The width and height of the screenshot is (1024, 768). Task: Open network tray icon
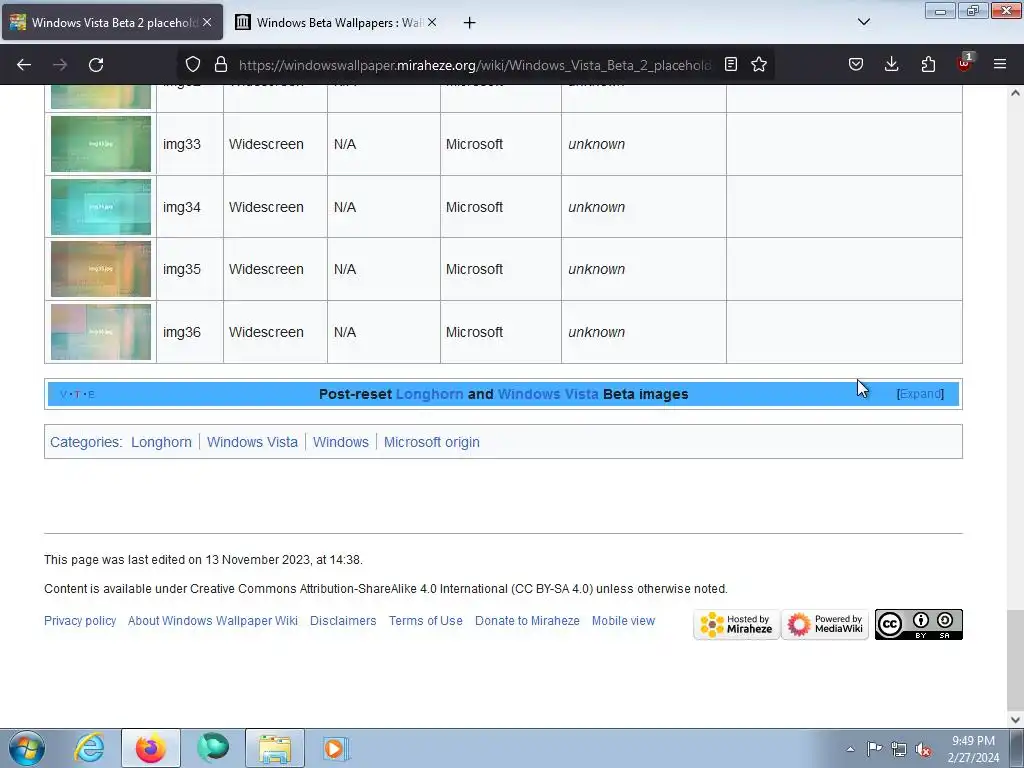(x=899, y=749)
